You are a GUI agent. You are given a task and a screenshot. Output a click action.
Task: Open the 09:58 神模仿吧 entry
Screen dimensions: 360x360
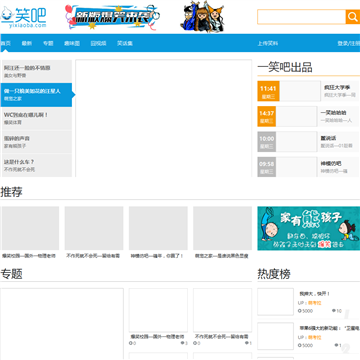click(x=308, y=167)
